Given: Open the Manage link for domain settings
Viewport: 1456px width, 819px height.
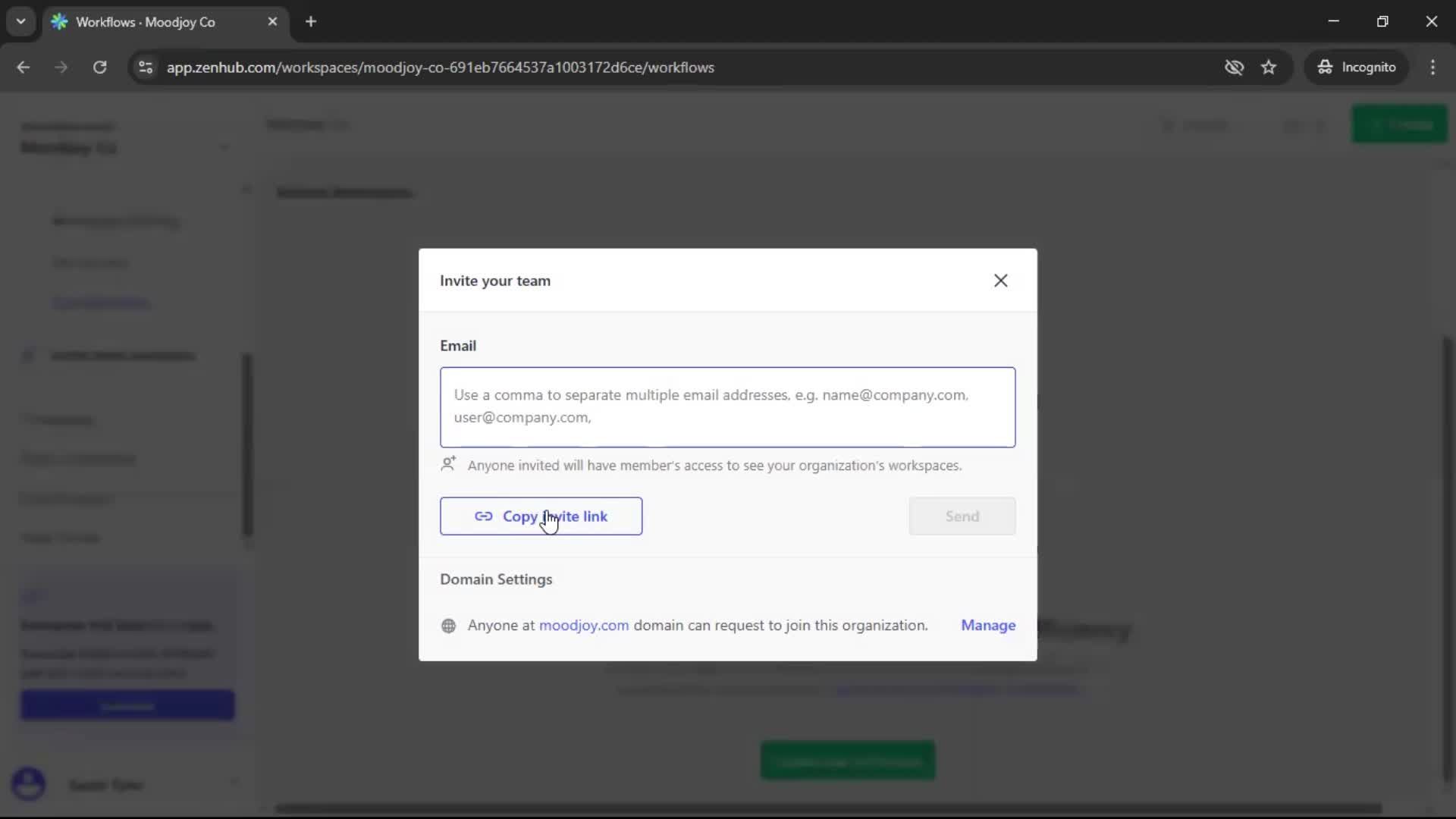Looking at the screenshot, I should pos(988,626).
